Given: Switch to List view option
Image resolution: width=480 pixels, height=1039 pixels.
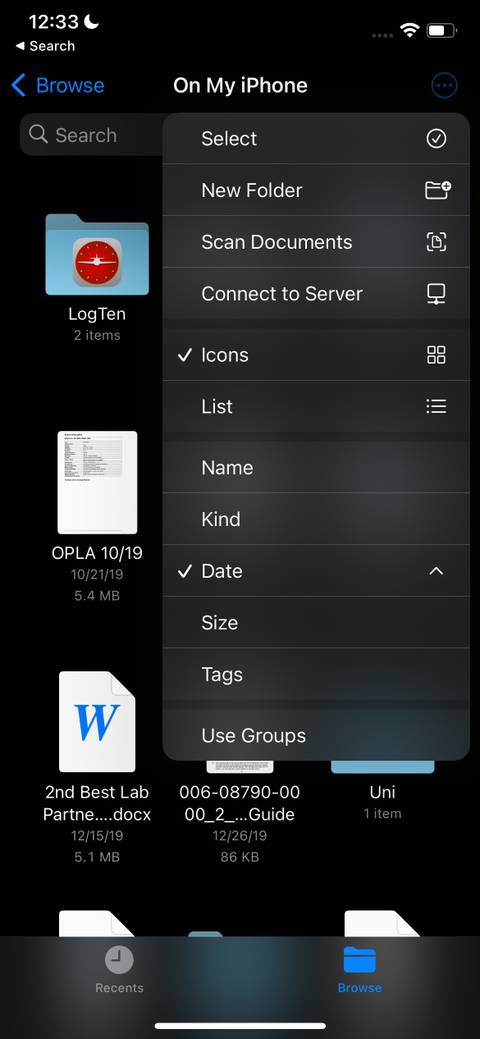Looking at the screenshot, I should 316,406.
